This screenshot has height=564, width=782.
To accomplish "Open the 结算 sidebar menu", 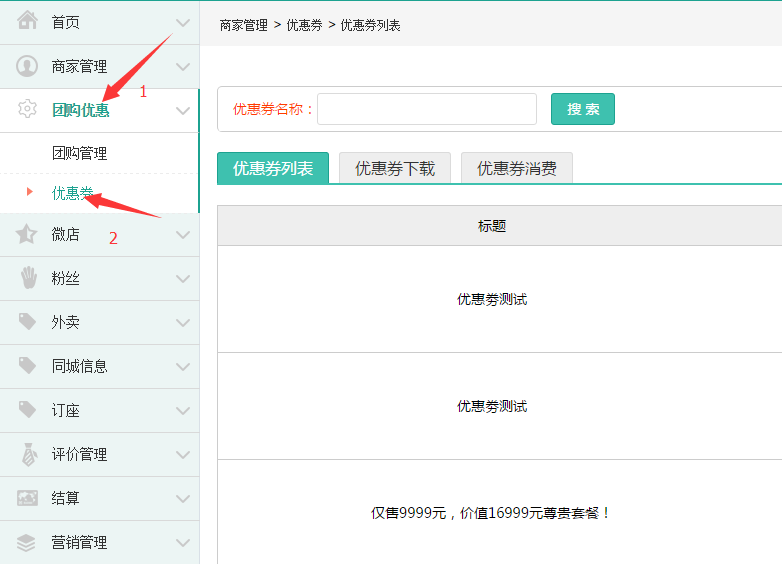I will coord(100,498).
